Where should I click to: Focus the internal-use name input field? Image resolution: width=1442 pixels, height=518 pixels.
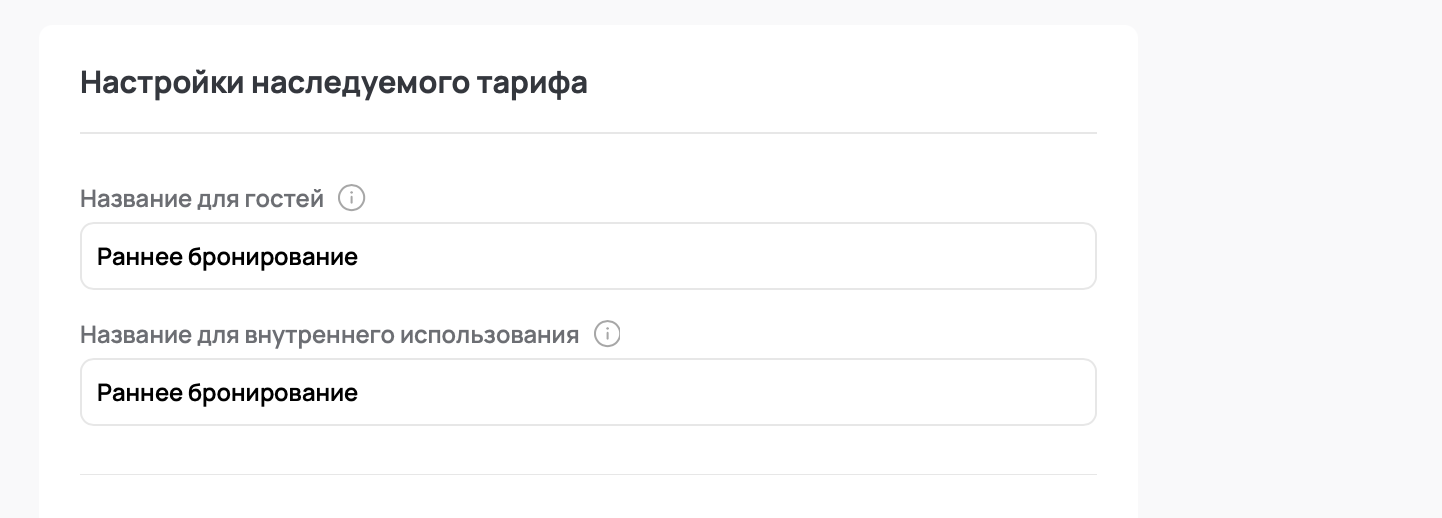click(x=588, y=393)
